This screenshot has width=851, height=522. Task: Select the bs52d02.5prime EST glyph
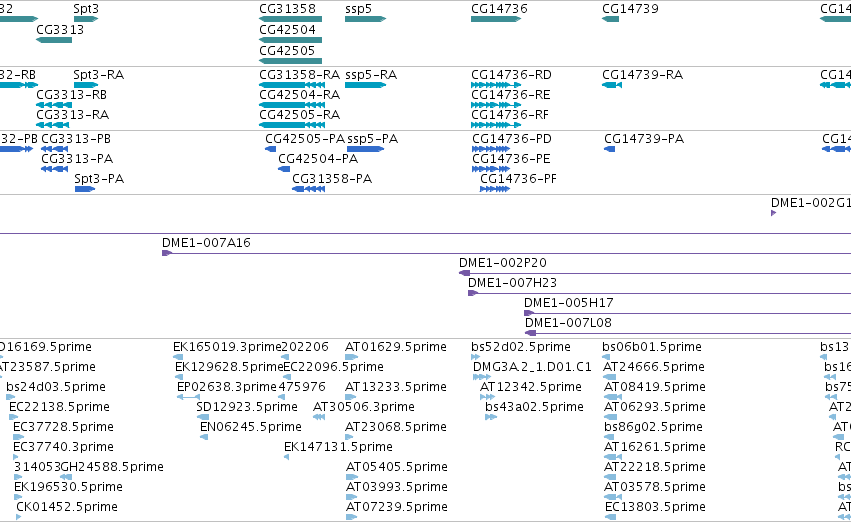[x=475, y=357]
